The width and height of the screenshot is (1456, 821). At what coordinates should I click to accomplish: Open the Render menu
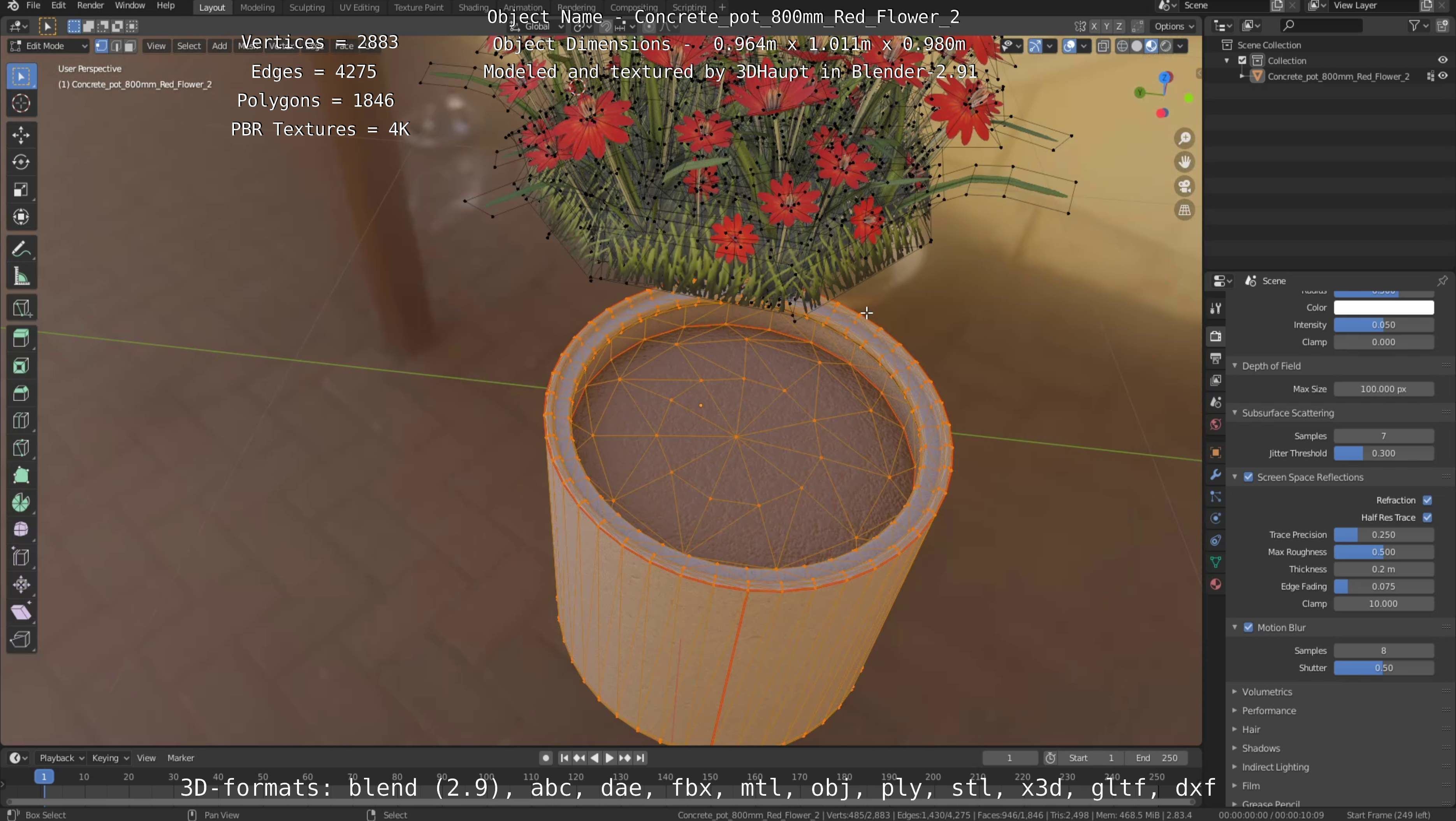(x=90, y=6)
